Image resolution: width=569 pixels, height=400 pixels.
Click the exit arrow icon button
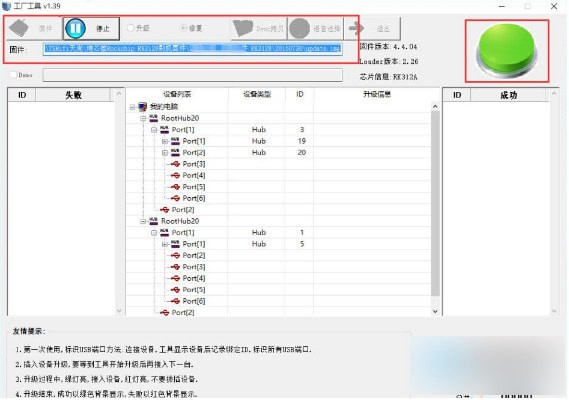click(356, 28)
